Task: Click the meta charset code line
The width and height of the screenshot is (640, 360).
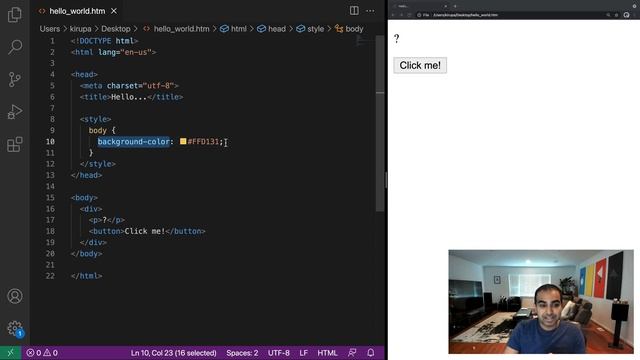Action: [129, 86]
